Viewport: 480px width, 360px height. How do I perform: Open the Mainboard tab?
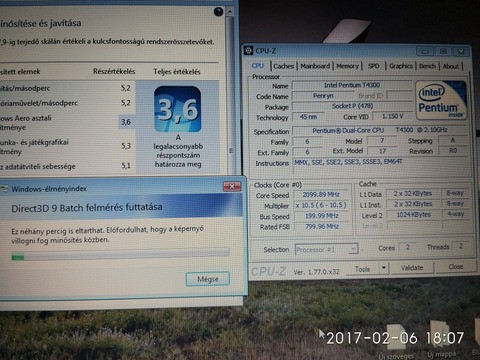(x=315, y=66)
